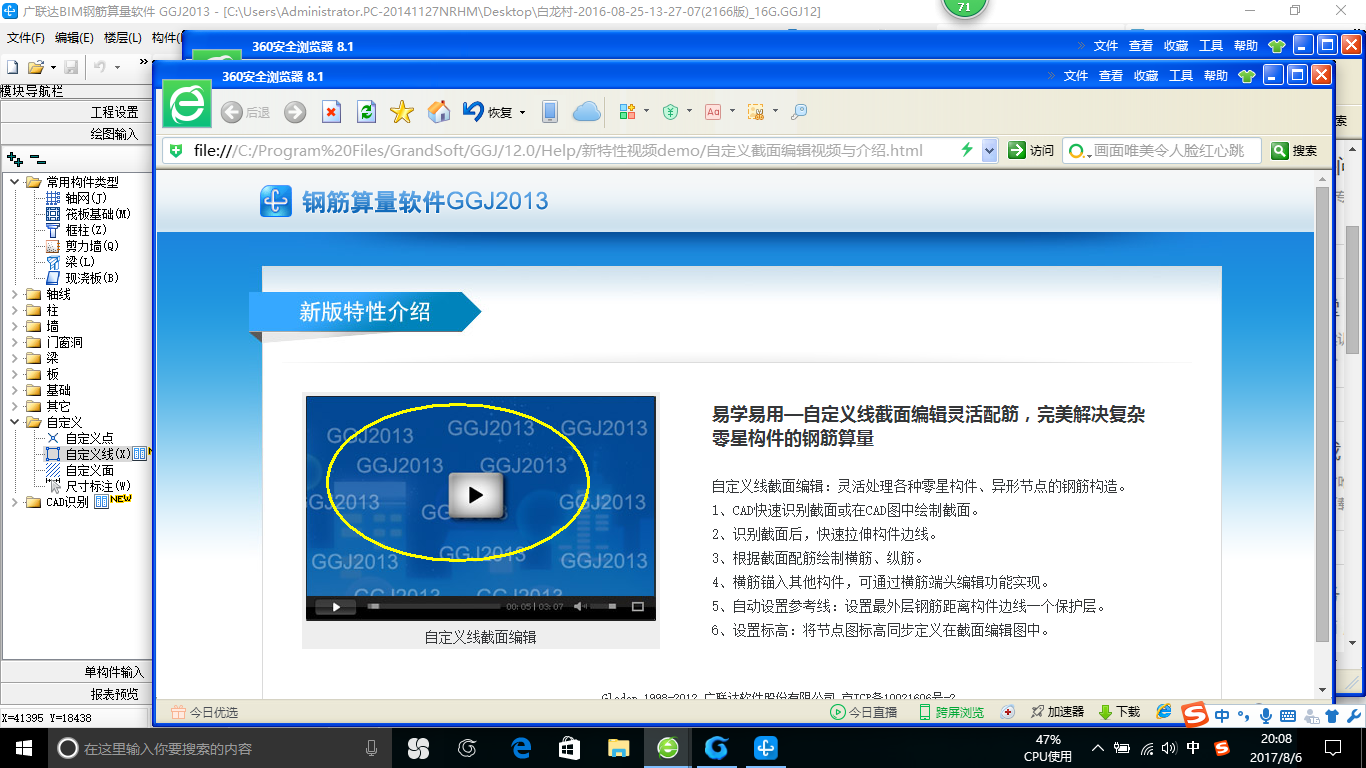The height and width of the screenshot is (768, 1366).
Task: Click the lightning speed-mode icon in address bar
Action: (x=967, y=150)
